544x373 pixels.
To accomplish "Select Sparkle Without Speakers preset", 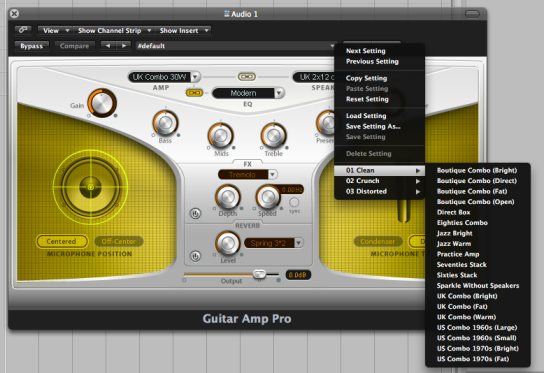I will tap(478, 285).
